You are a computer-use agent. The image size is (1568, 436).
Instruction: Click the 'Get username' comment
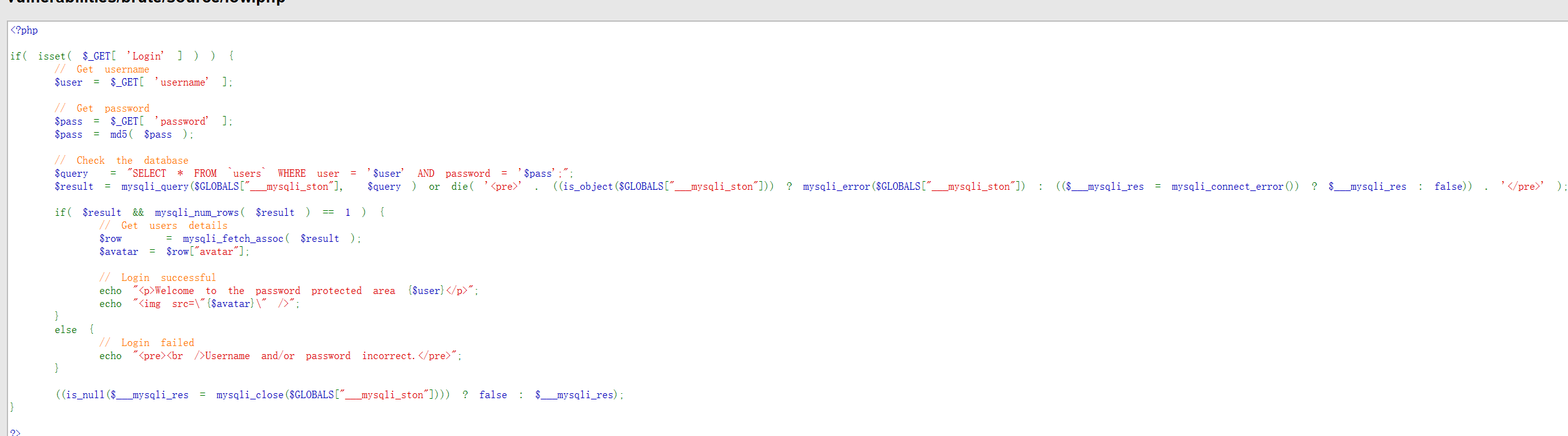pyautogui.click(x=102, y=69)
